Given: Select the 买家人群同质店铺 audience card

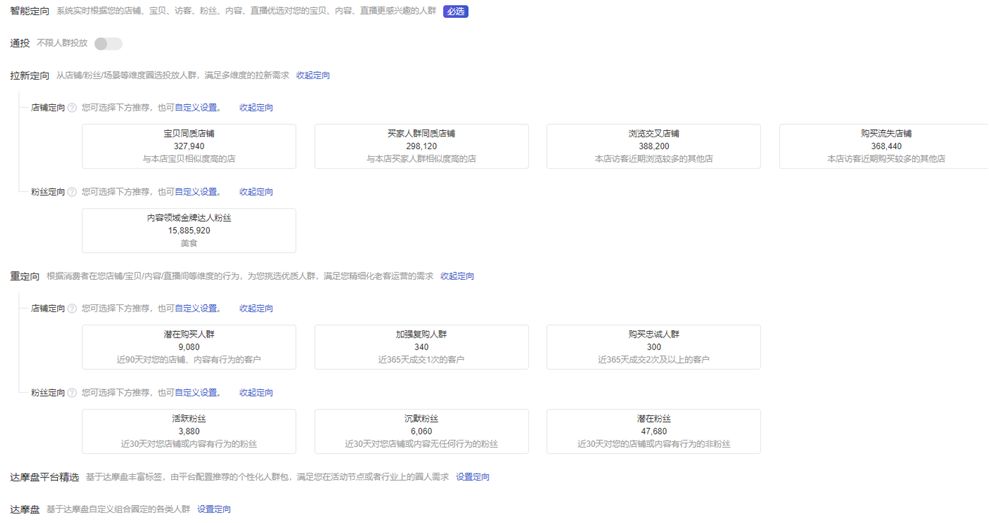Looking at the screenshot, I should pyautogui.click(x=421, y=146).
